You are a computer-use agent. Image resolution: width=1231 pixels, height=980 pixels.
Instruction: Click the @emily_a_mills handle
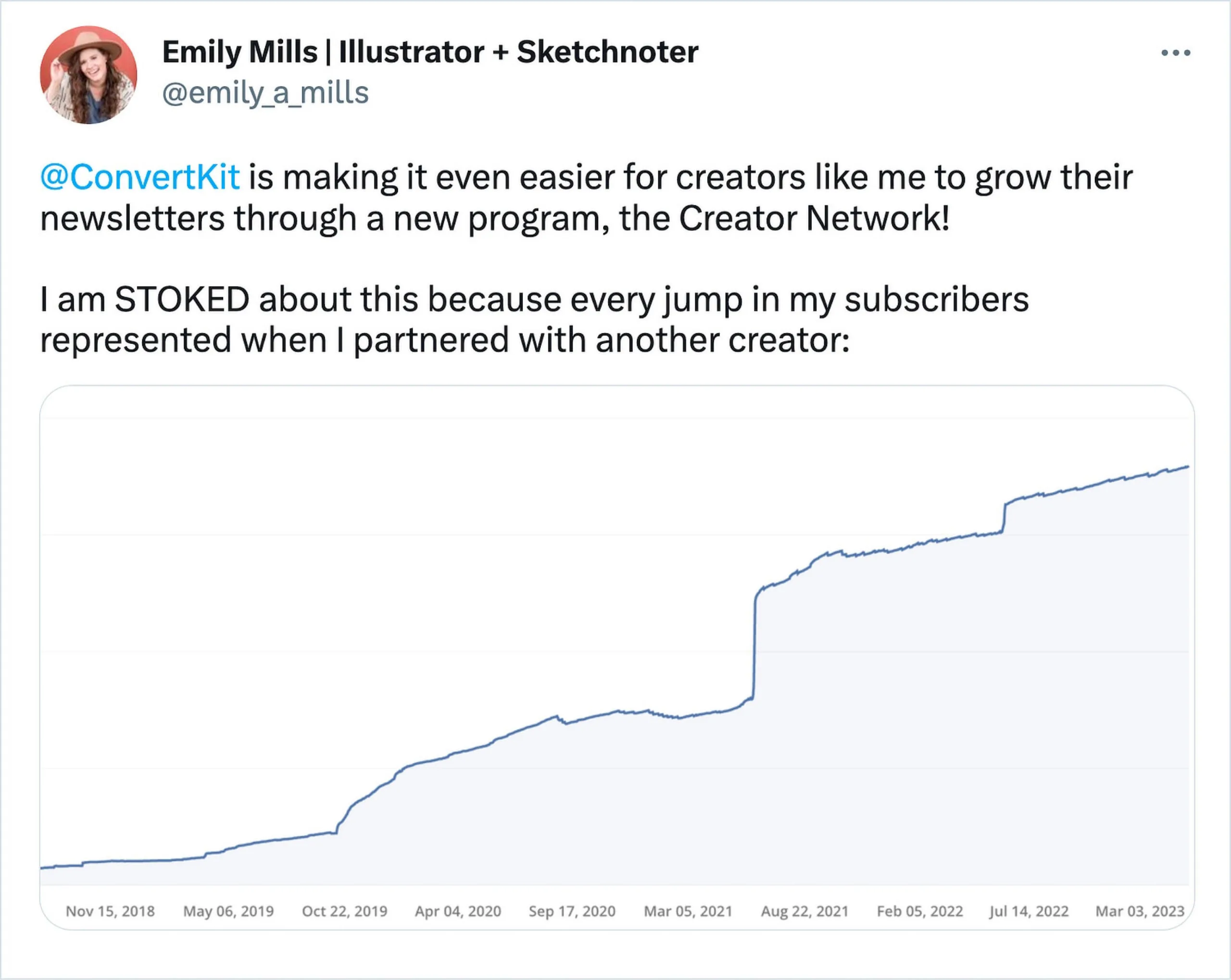(265, 93)
